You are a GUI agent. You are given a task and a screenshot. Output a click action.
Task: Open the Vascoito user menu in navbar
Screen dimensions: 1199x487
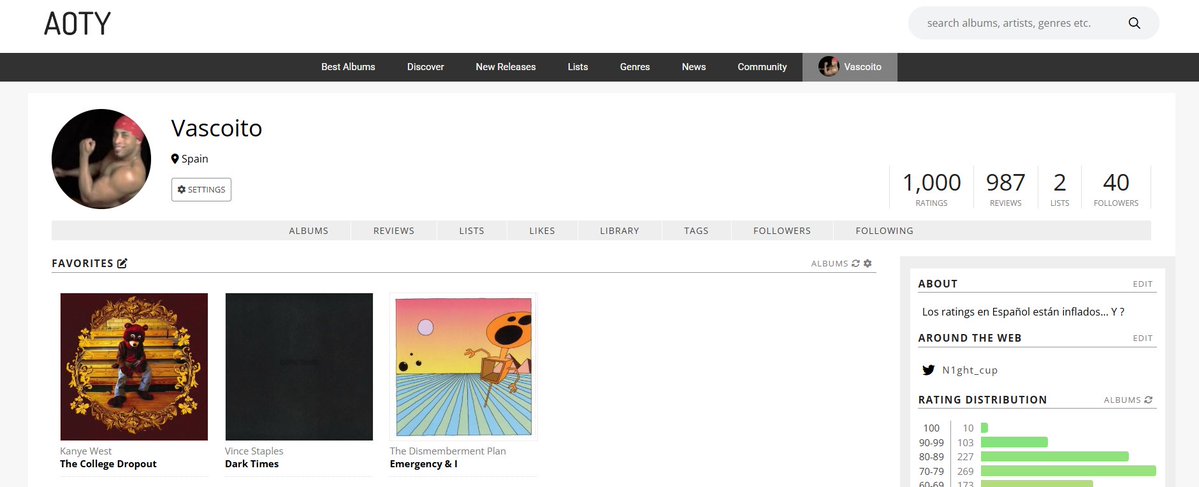point(850,67)
